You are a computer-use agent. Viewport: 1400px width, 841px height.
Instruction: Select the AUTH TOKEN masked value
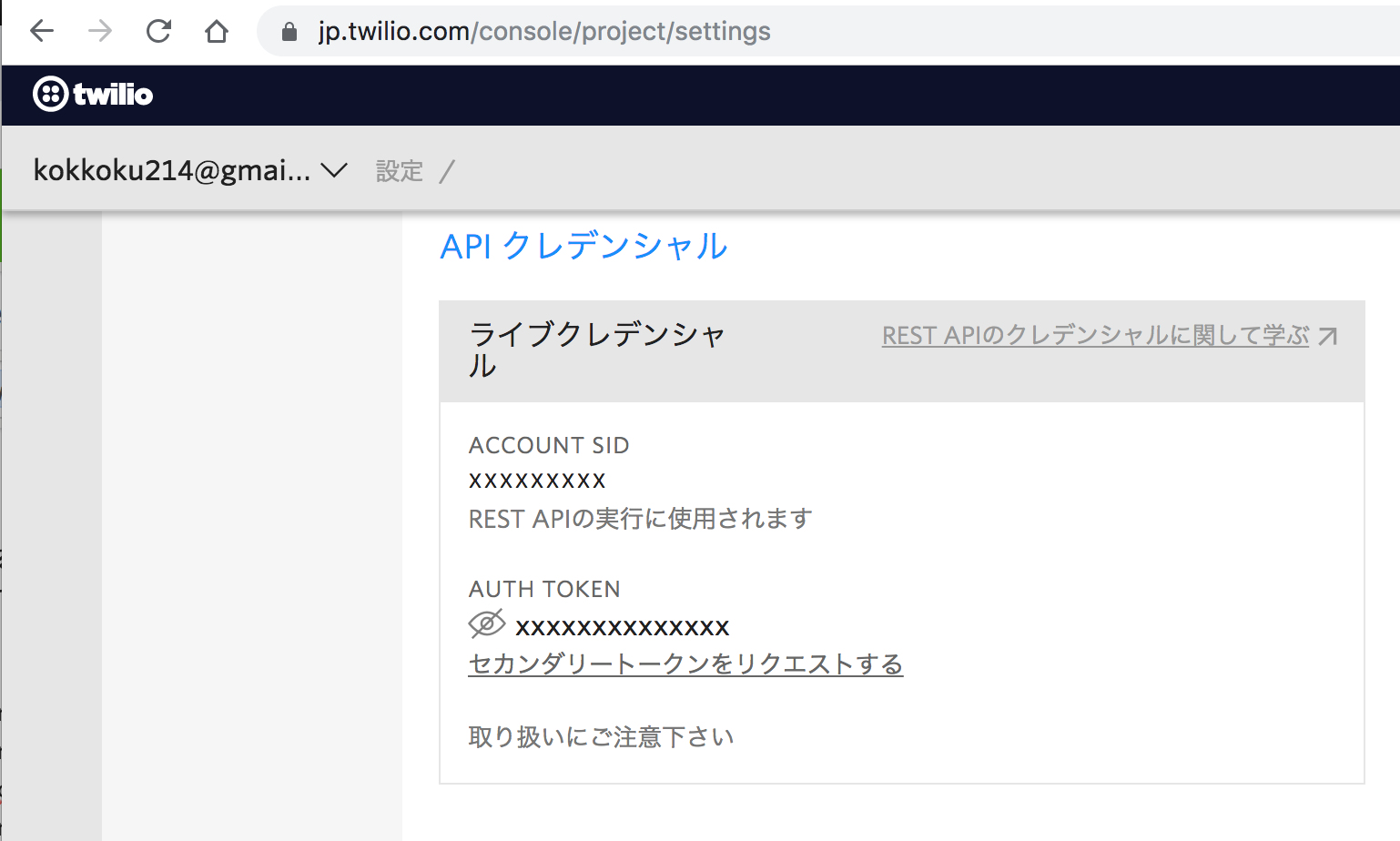(x=623, y=627)
